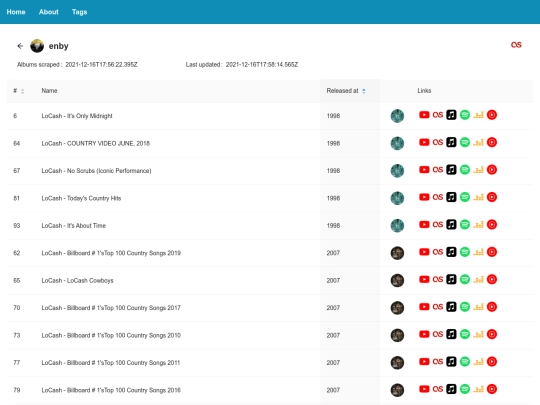The height and width of the screenshot is (405, 540).
Task: Open Last.fm link for LoCash Cowboys
Action: click(438, 279)
